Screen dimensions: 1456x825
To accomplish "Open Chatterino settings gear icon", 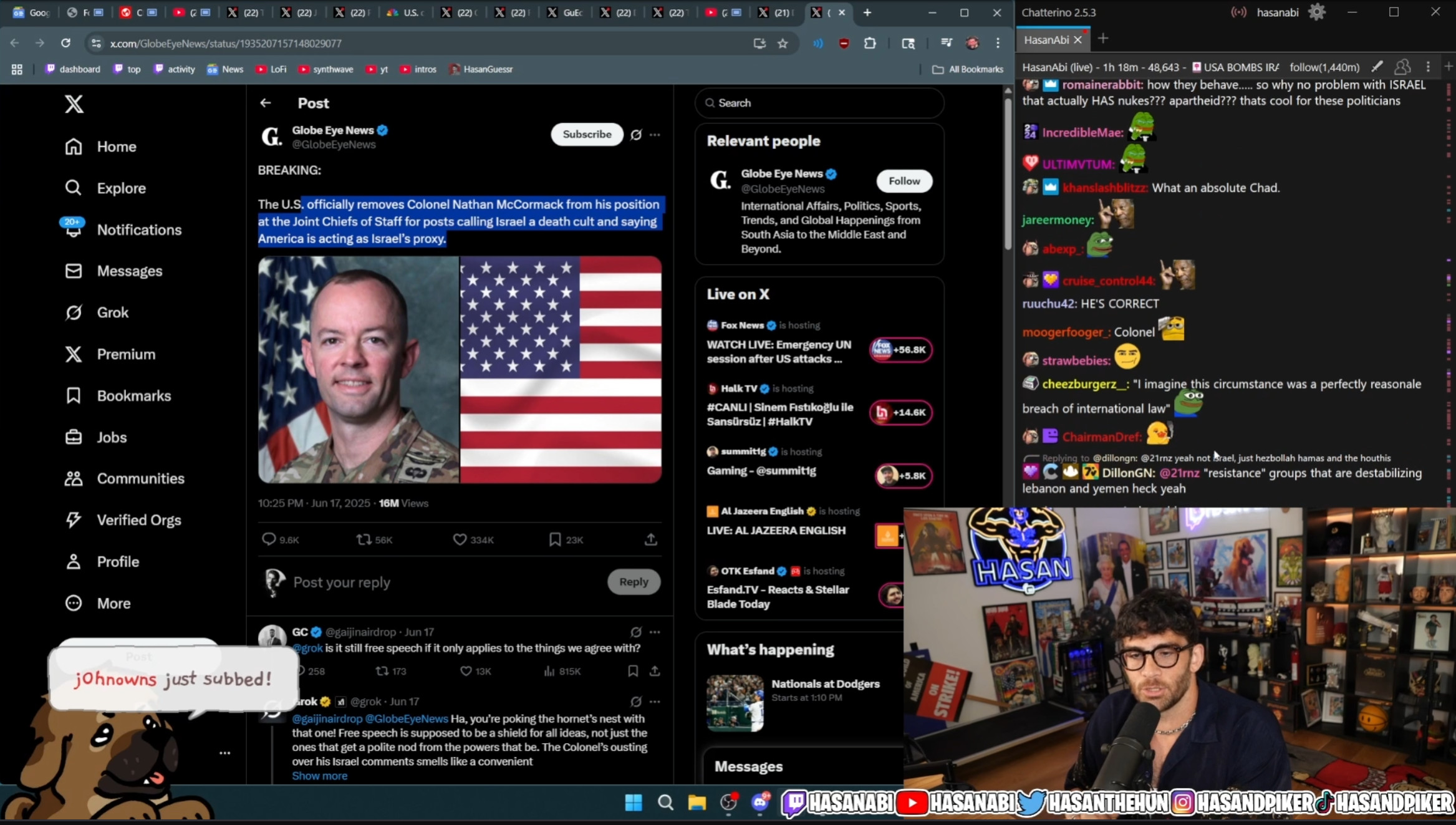I will (x=1317, y=12).
